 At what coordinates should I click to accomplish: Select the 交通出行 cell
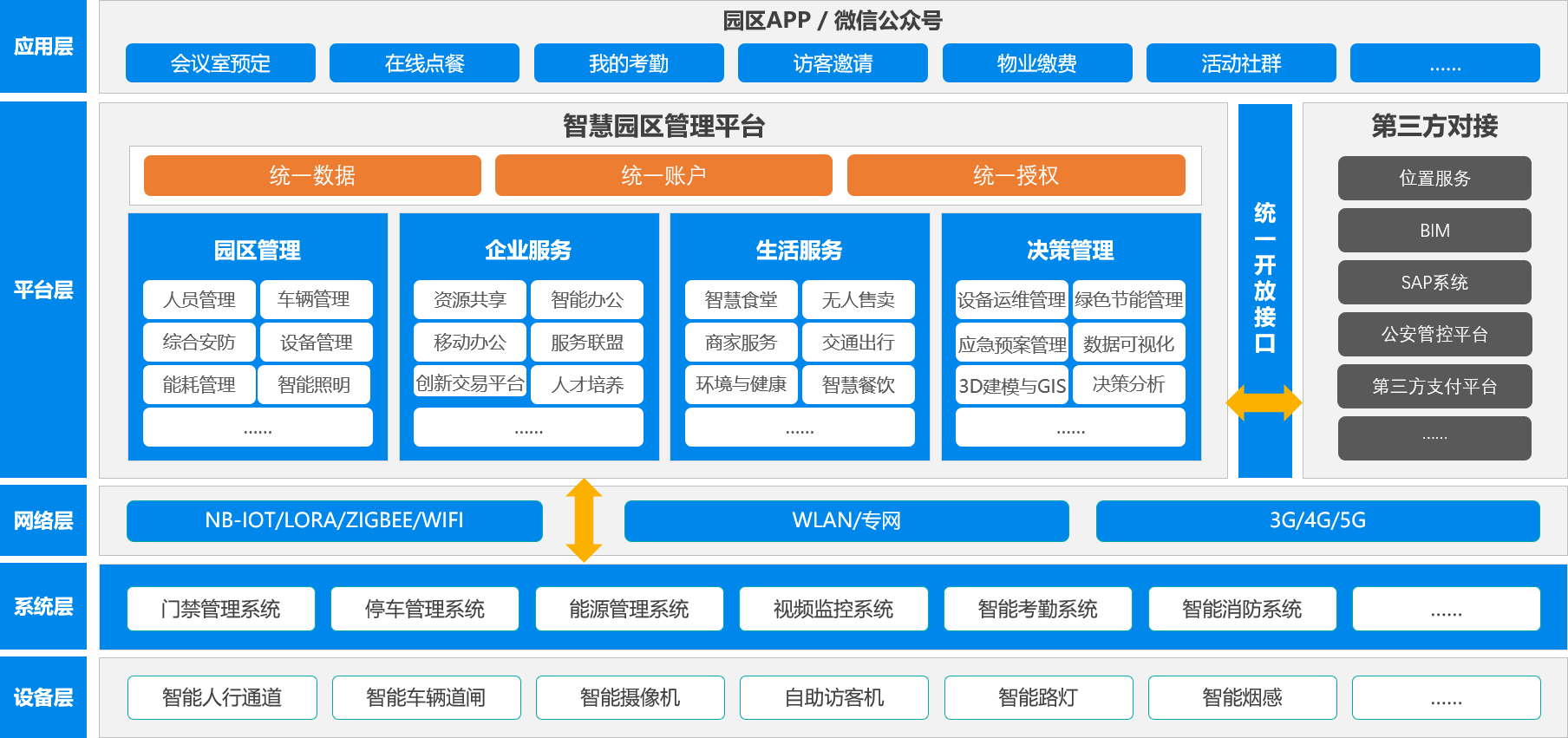click(859, 342)
